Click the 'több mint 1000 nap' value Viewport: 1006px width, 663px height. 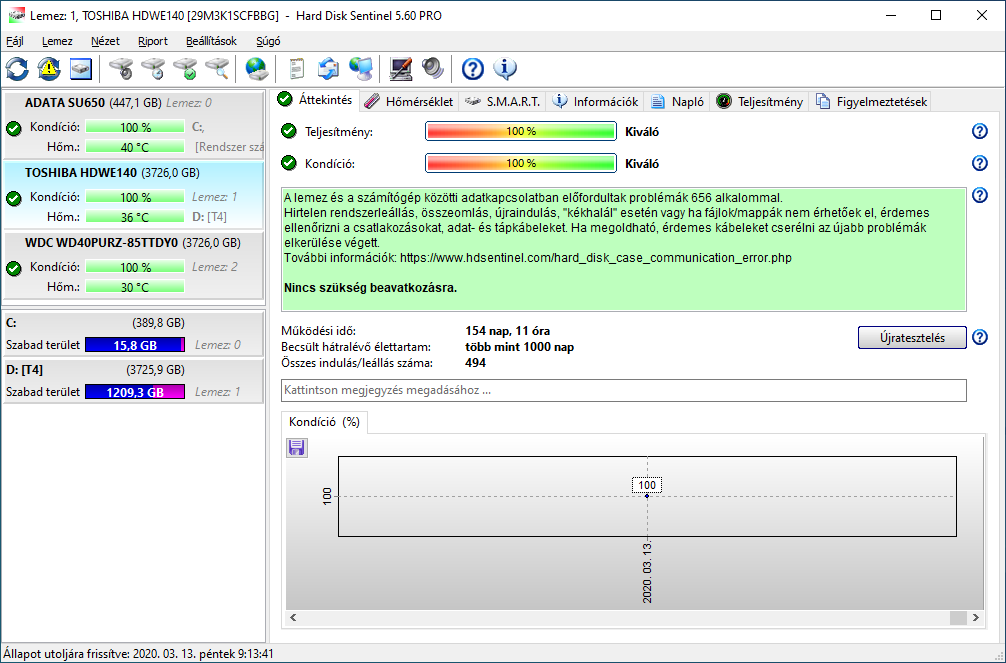pyautogui.click(x=520, y=347)
